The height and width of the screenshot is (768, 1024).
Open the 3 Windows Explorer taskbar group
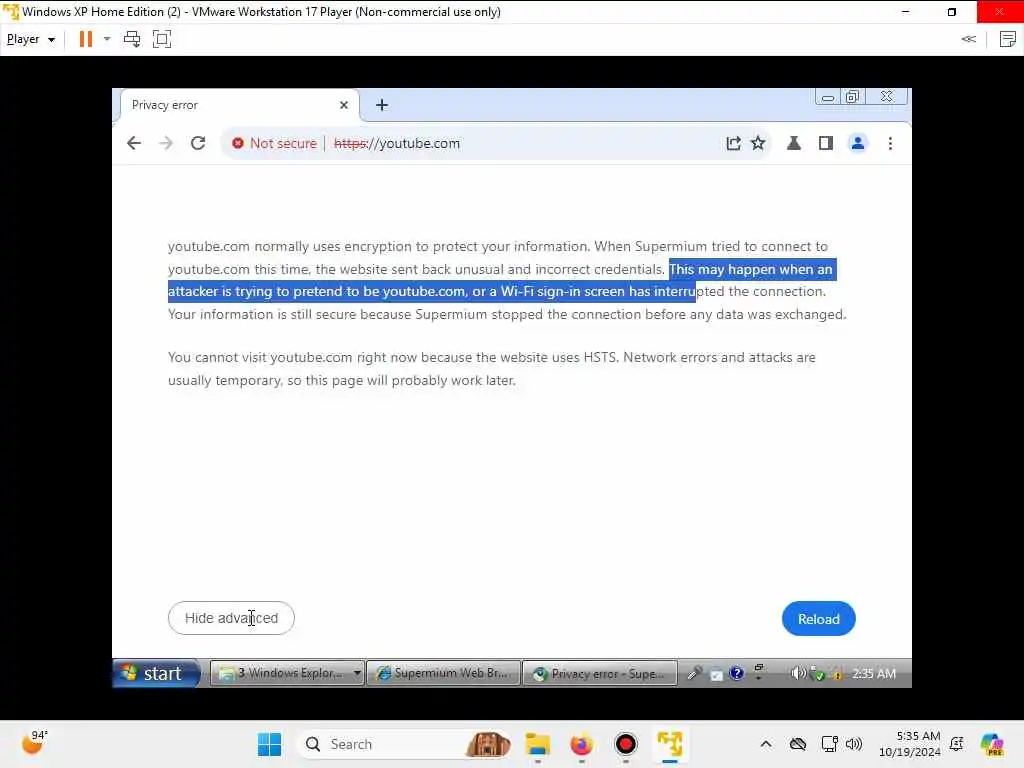tap(287, 673)
